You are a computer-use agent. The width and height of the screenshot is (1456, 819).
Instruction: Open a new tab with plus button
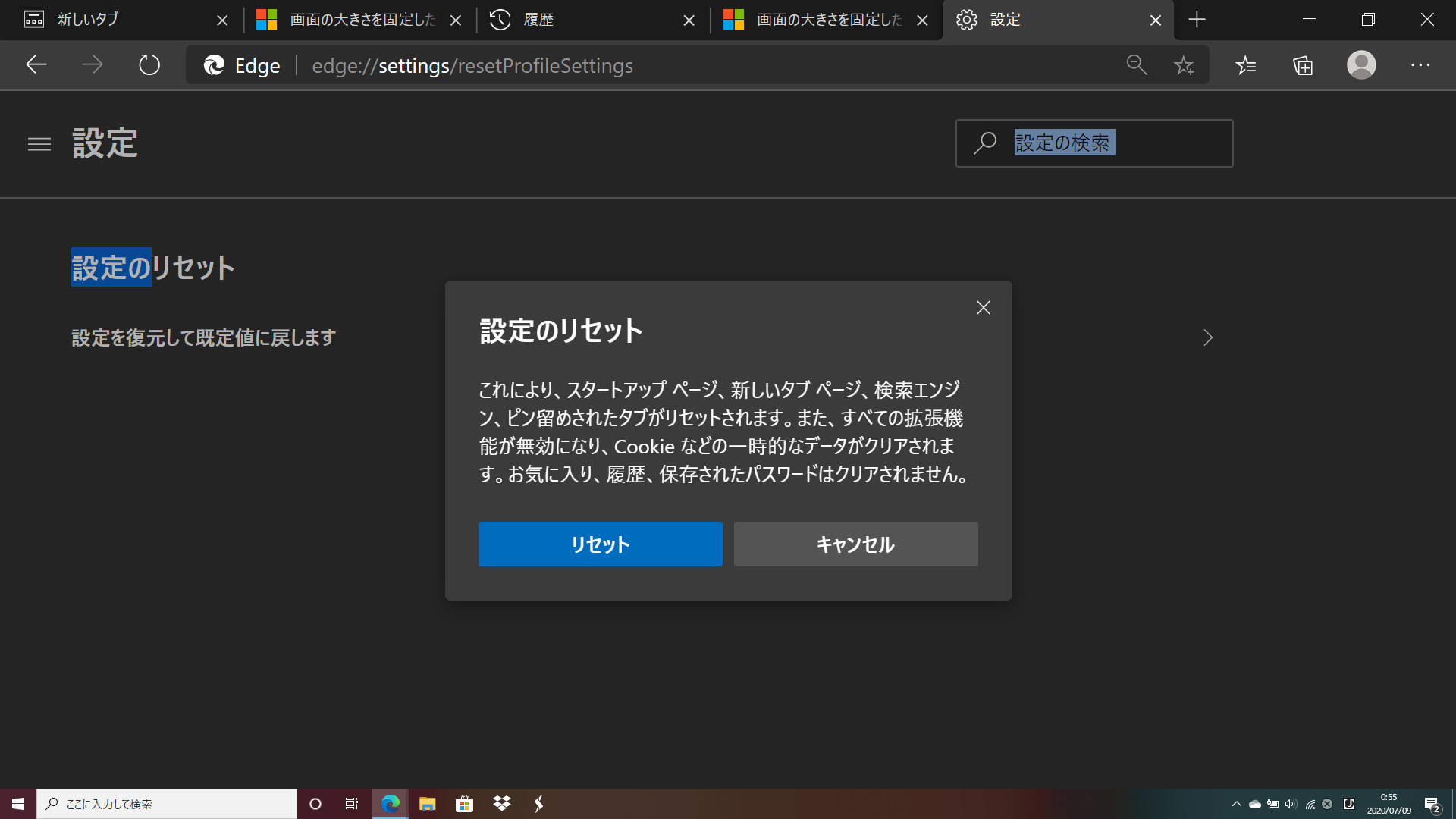tap(1197, 20)
